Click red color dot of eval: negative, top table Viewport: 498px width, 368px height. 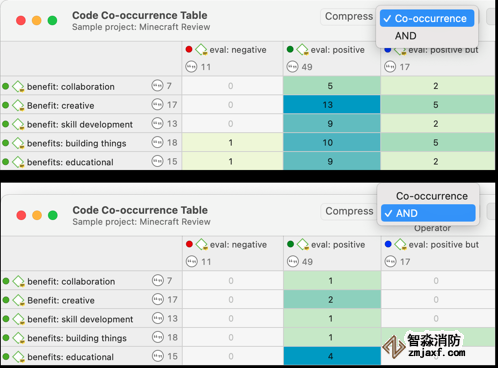pos(189,49)
